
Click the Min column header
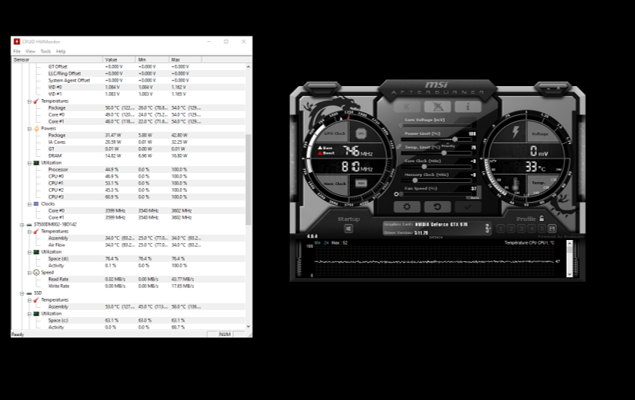[152, 60]
